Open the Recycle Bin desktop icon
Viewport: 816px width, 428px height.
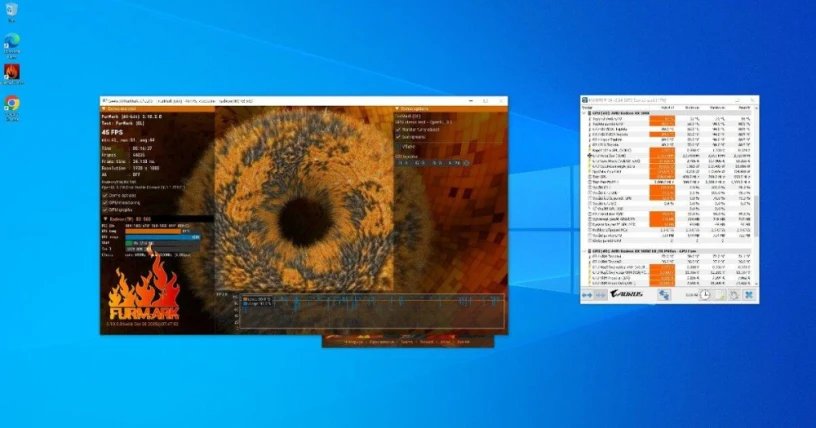point(11,10)
